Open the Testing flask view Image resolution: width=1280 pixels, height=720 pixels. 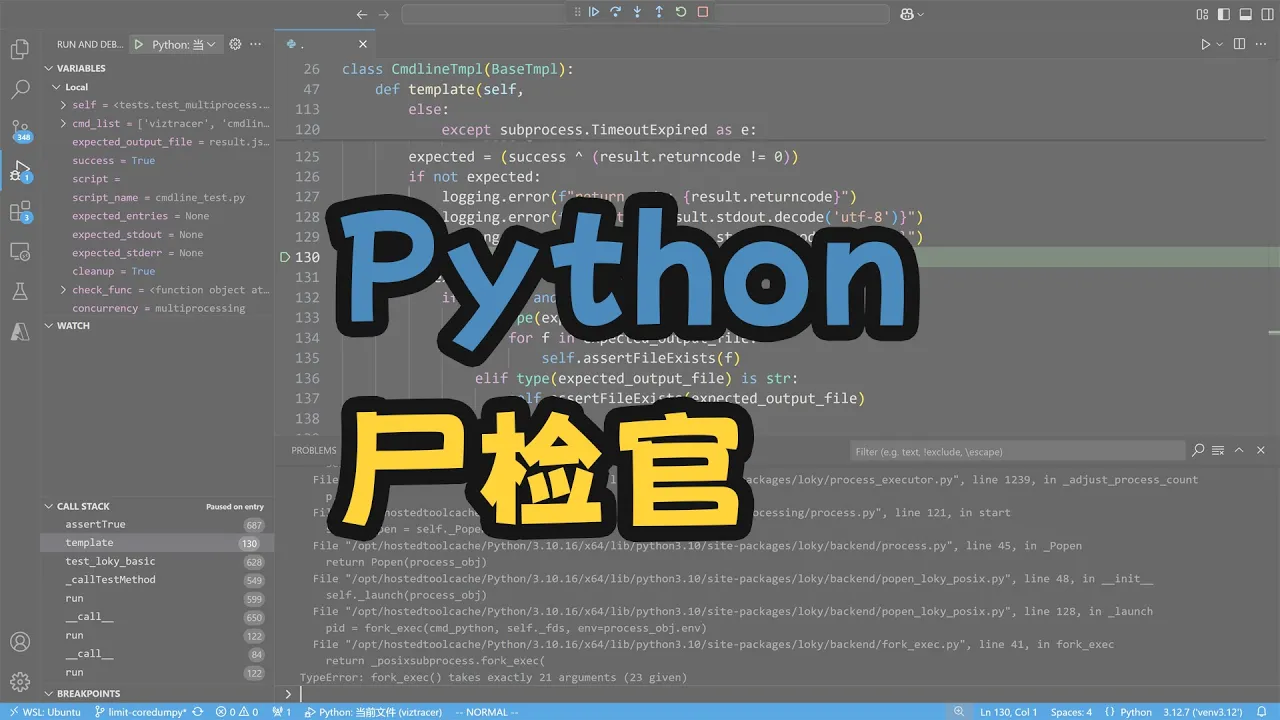pyautogui.click(x=19, y=292)
